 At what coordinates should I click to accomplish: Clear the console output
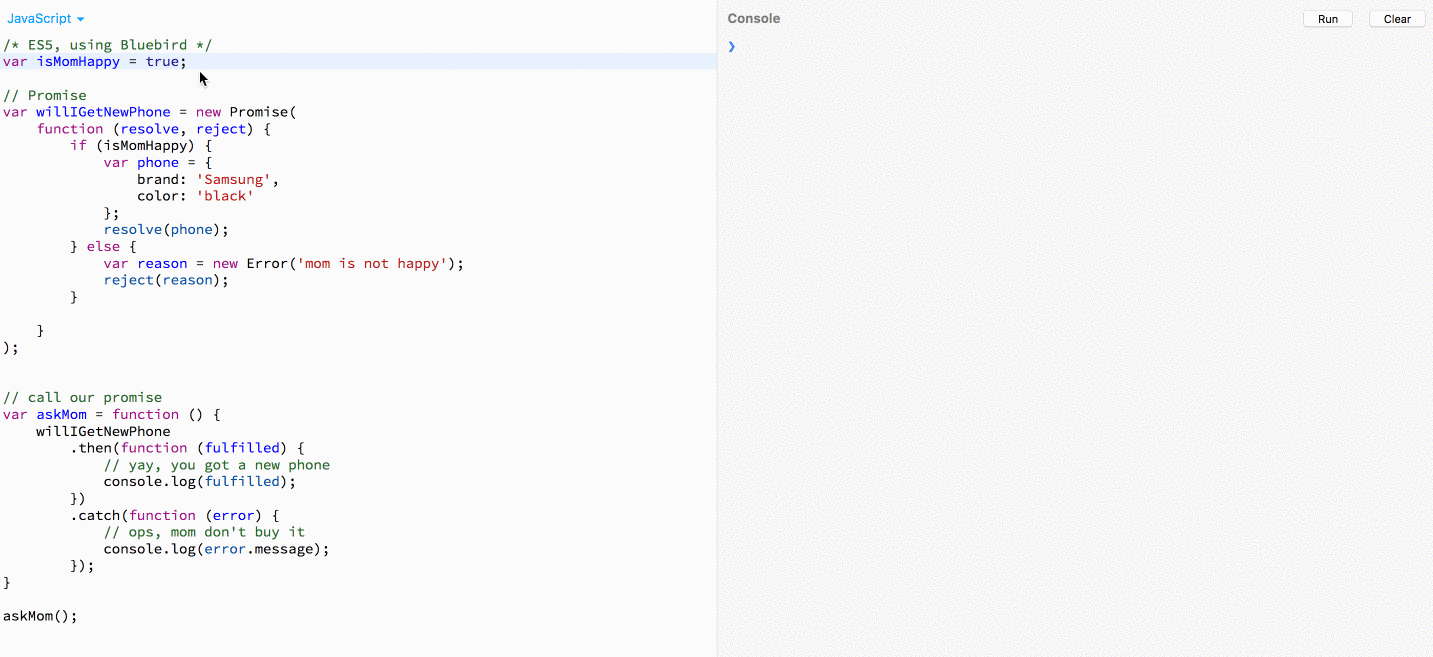[x=1397, y=19]
